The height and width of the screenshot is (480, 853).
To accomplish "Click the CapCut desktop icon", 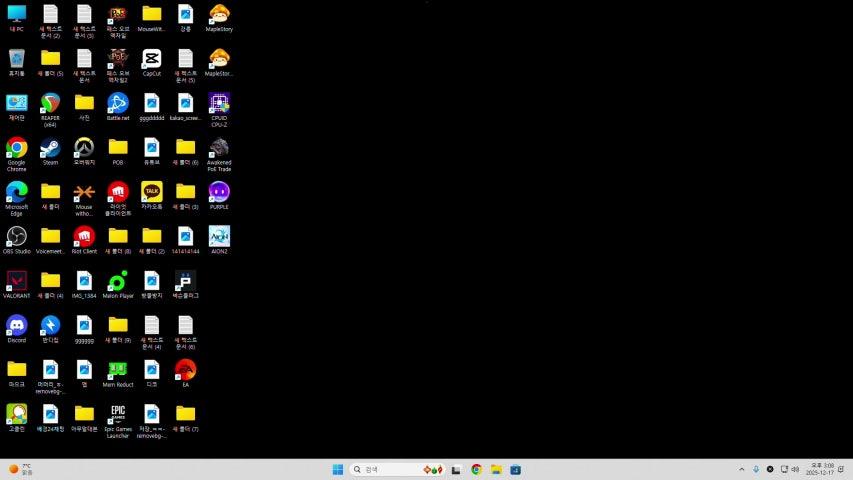I will point(151,59).
